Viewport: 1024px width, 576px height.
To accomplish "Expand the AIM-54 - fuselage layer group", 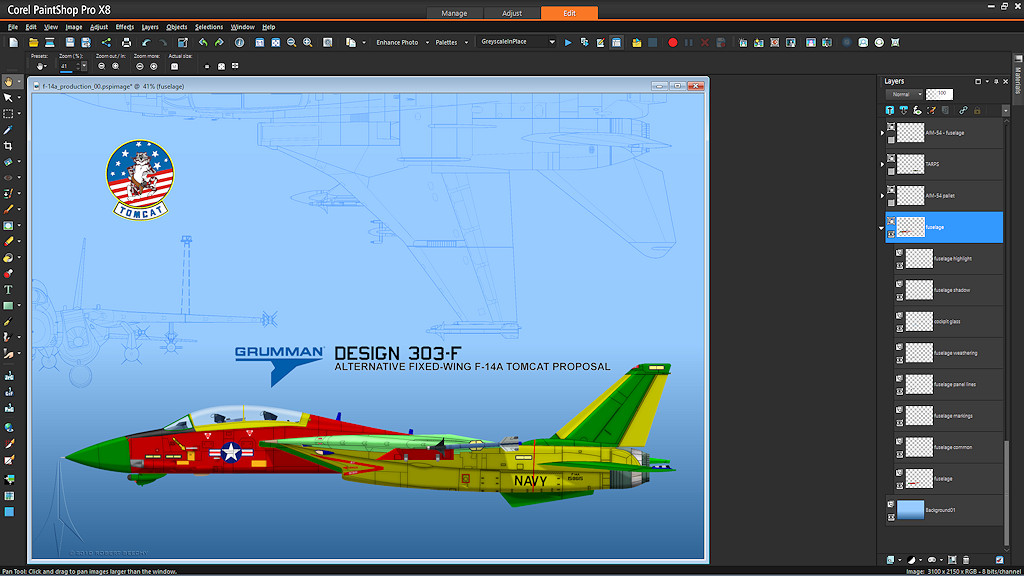I will click(882, 133).
